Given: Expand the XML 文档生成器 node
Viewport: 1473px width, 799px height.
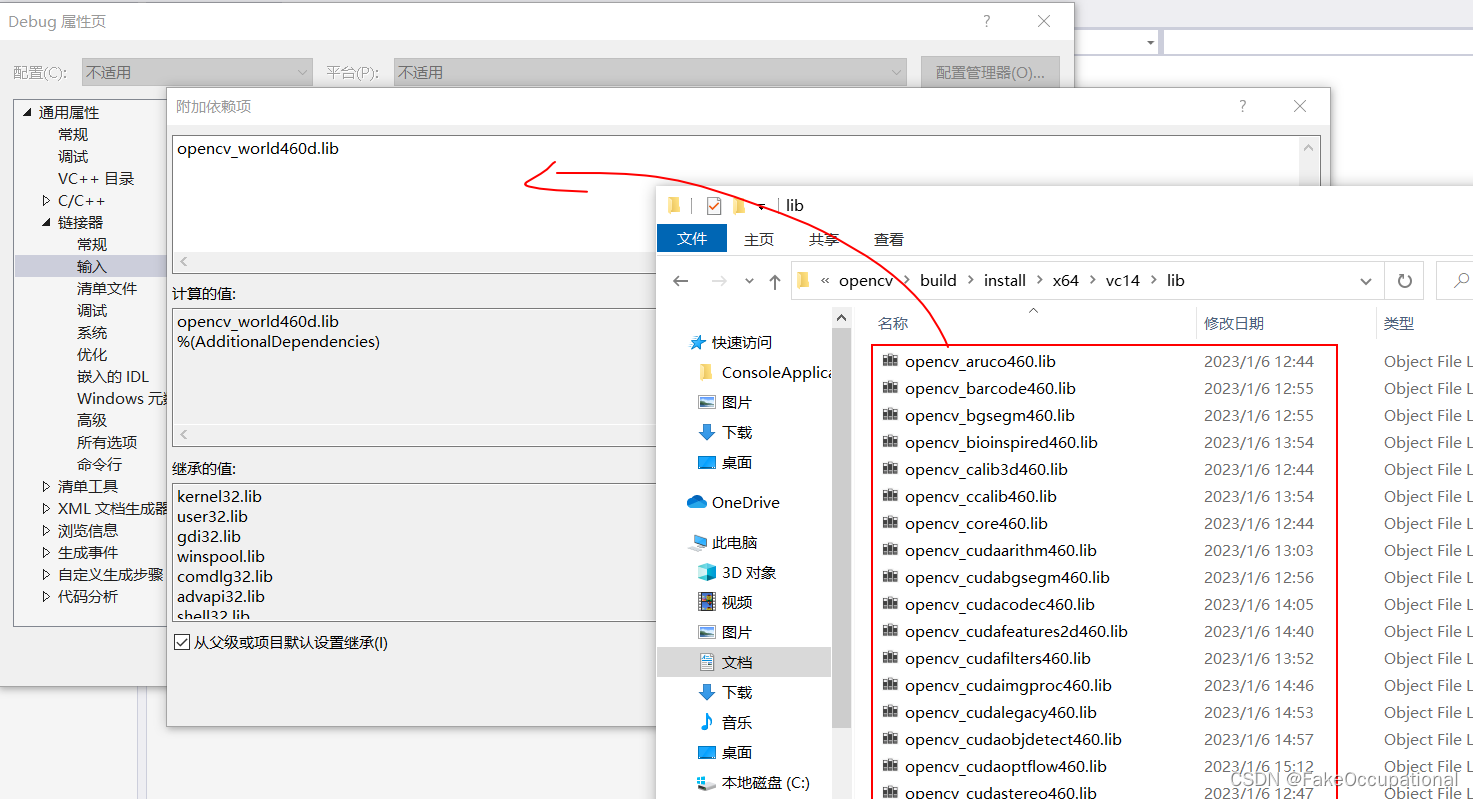Looking at the screenshot, I should (x=46, y=509).
